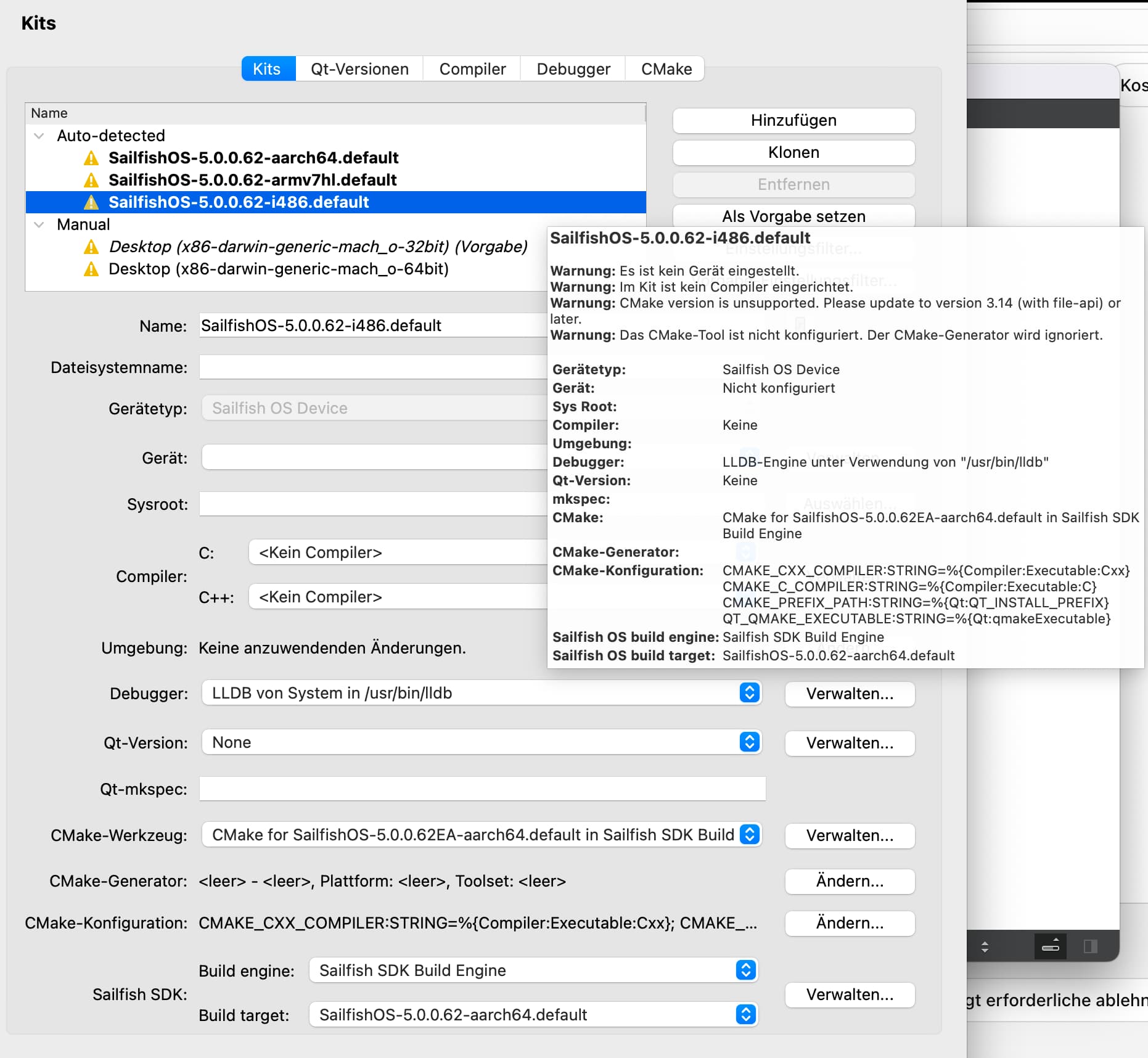This screenshot has width=1148, height=1058.
Task: Switch to the Compiler tab
Action: (x=472, y=69)
